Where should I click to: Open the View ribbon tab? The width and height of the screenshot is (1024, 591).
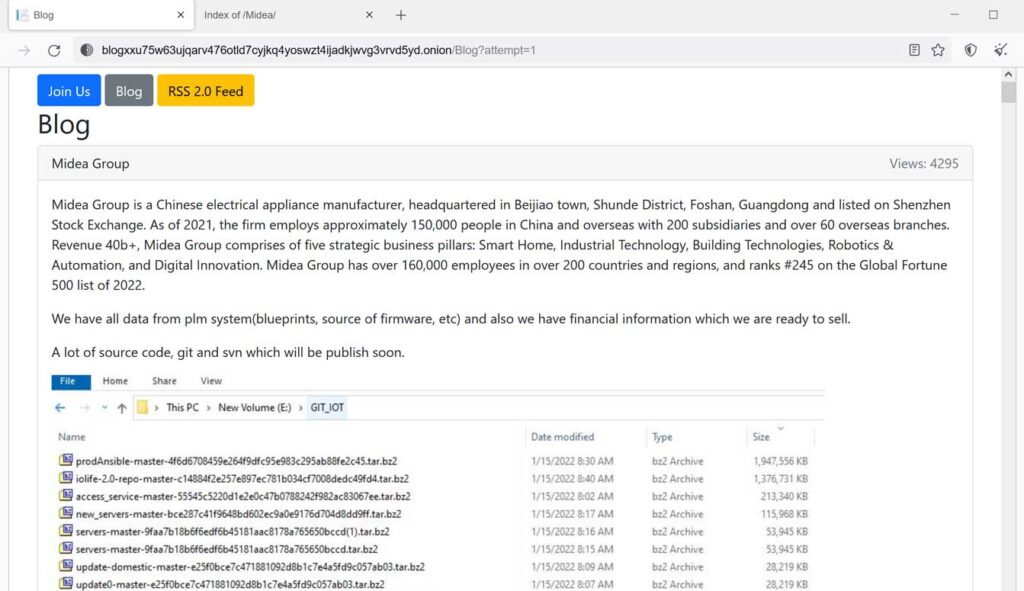point(211,381)
